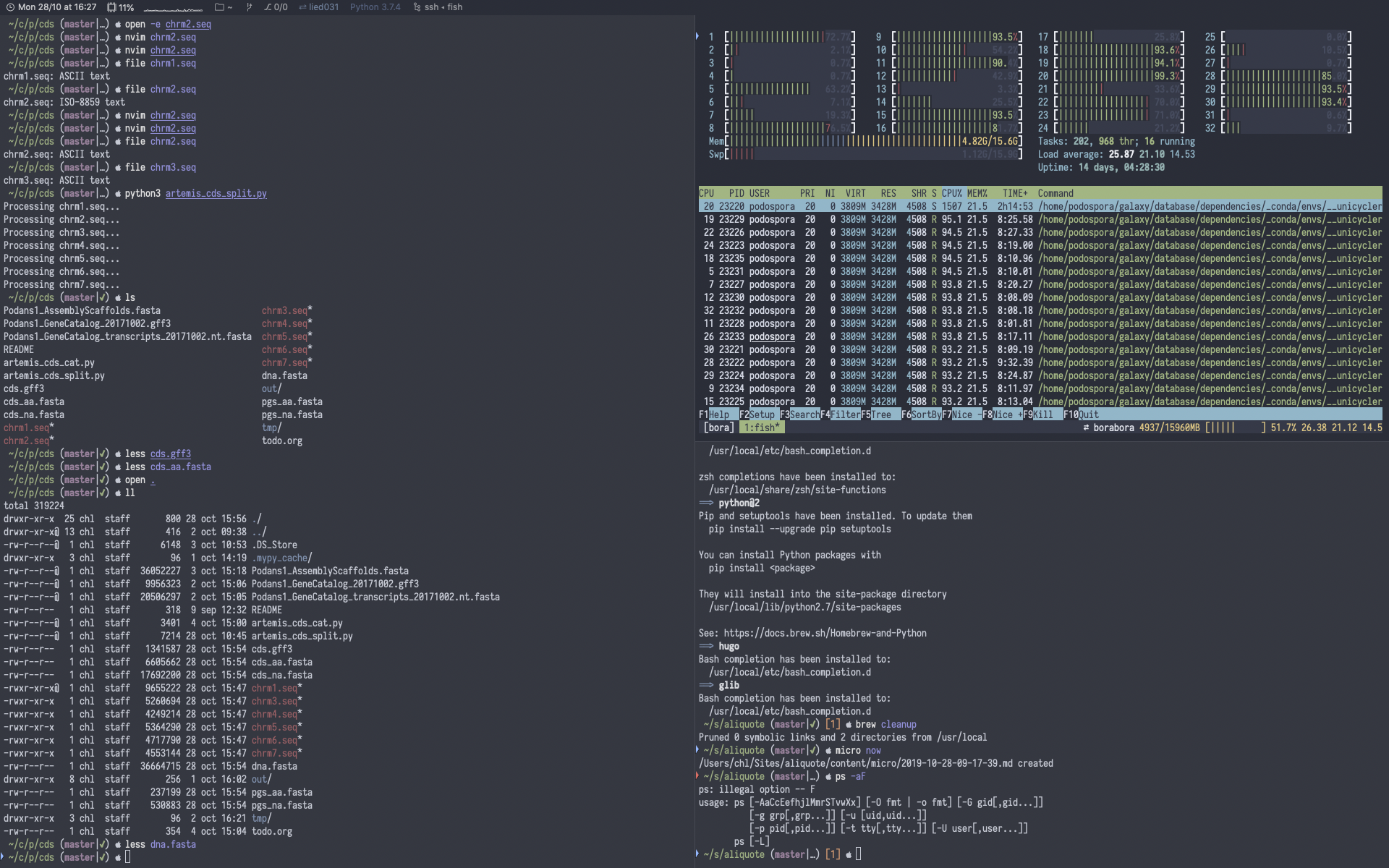The image size is (1389, 868).
Task: Click the process tree icon before ssh
Action: [417, 7]
